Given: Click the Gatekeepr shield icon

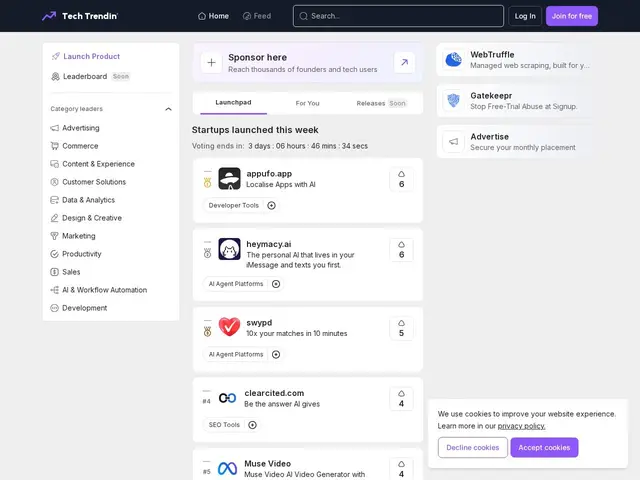Looking at the screenshot, I should tap(453, 100).
